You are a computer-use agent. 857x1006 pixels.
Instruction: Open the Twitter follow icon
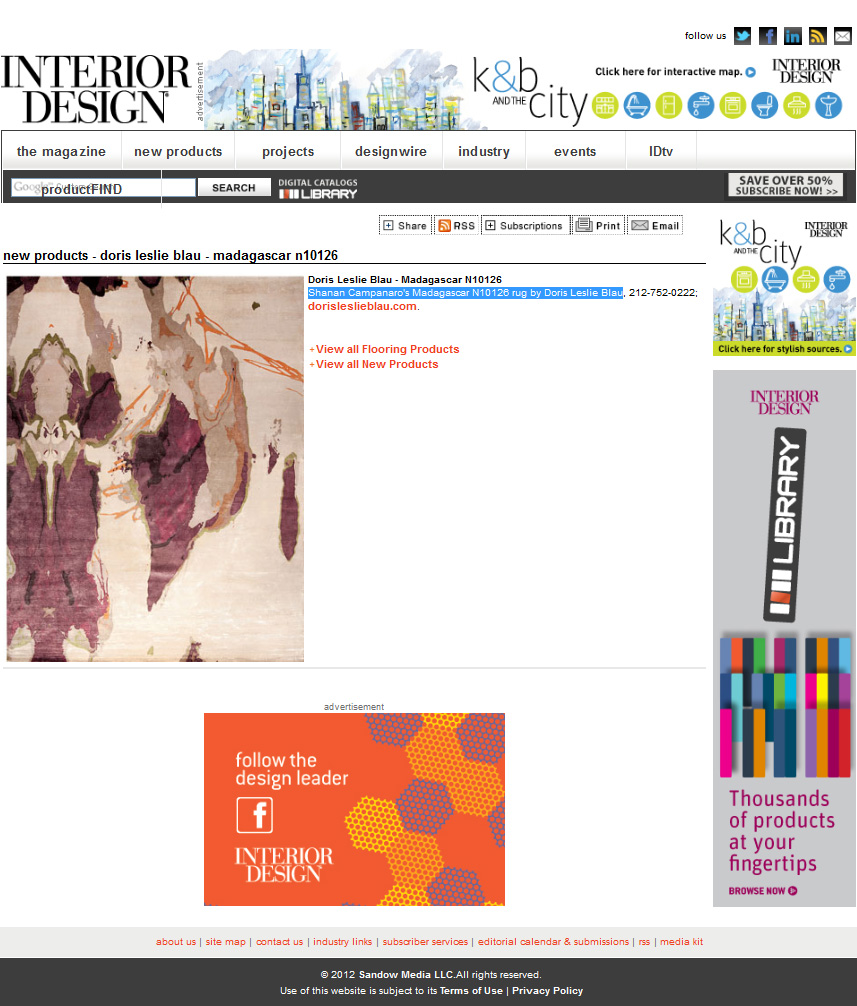click(742, 36)
